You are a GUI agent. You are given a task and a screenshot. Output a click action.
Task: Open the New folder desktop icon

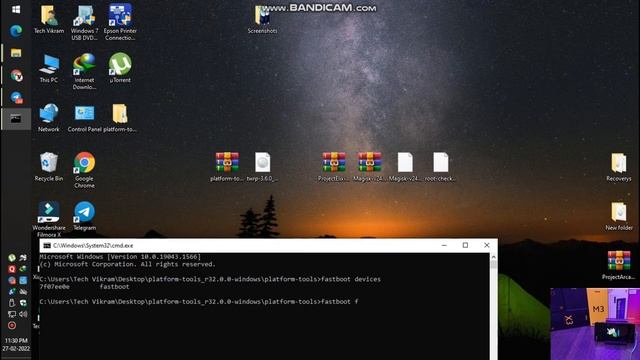point(619,216)
